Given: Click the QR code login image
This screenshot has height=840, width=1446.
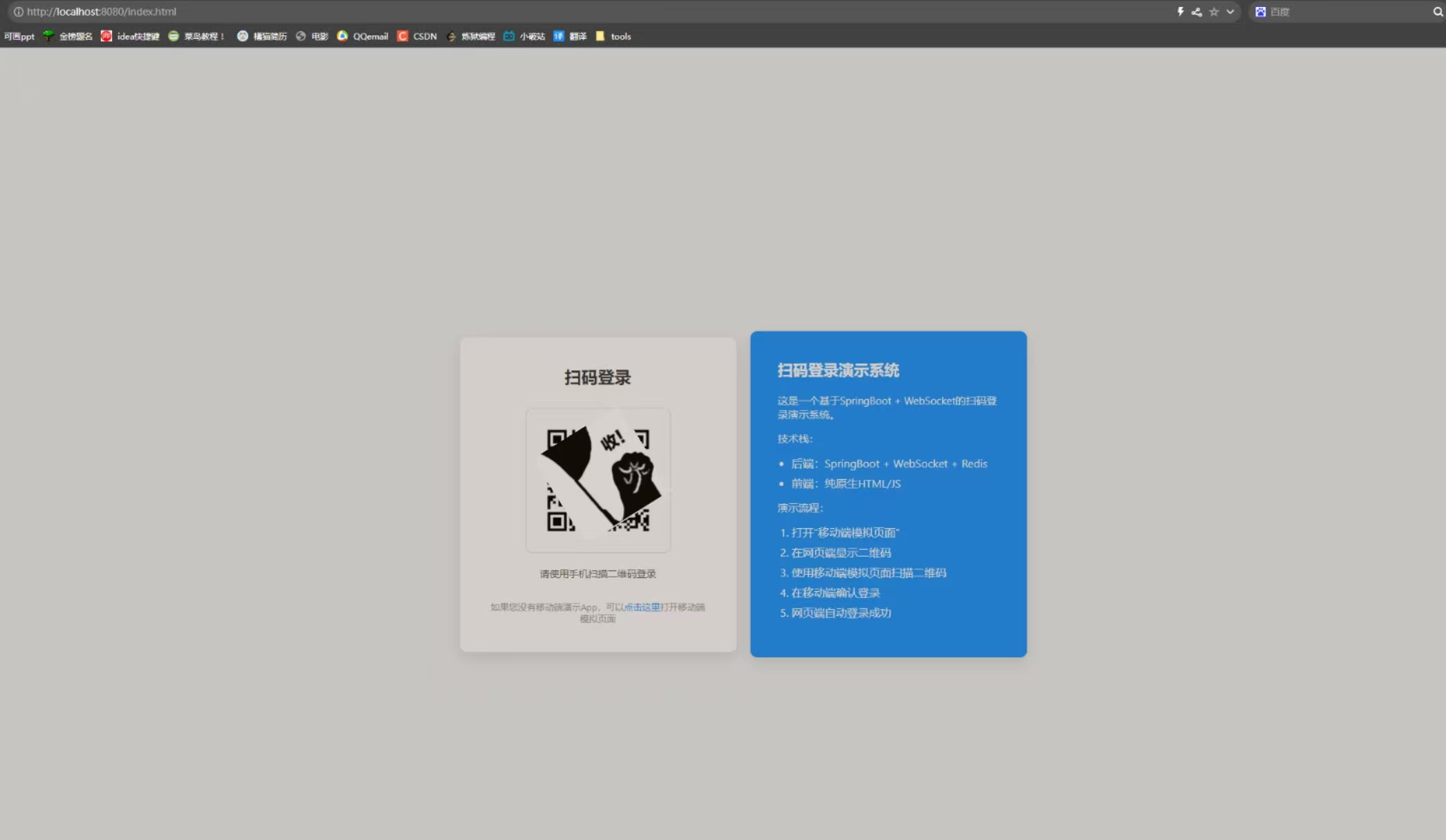Looking at the screenshot, I should point(597,480).
